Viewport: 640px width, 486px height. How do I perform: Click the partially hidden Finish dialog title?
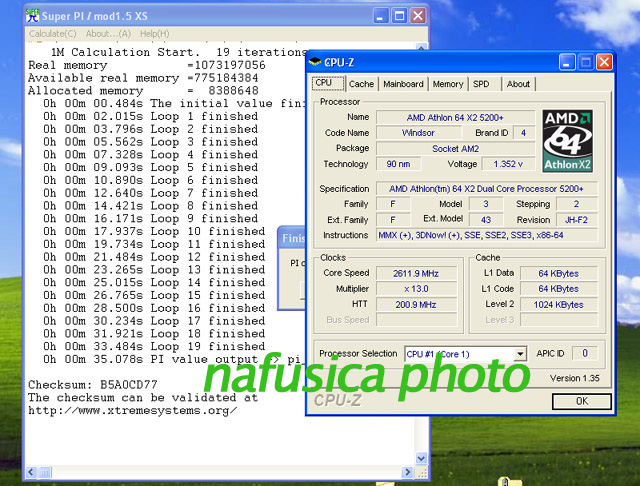point(293,238)
